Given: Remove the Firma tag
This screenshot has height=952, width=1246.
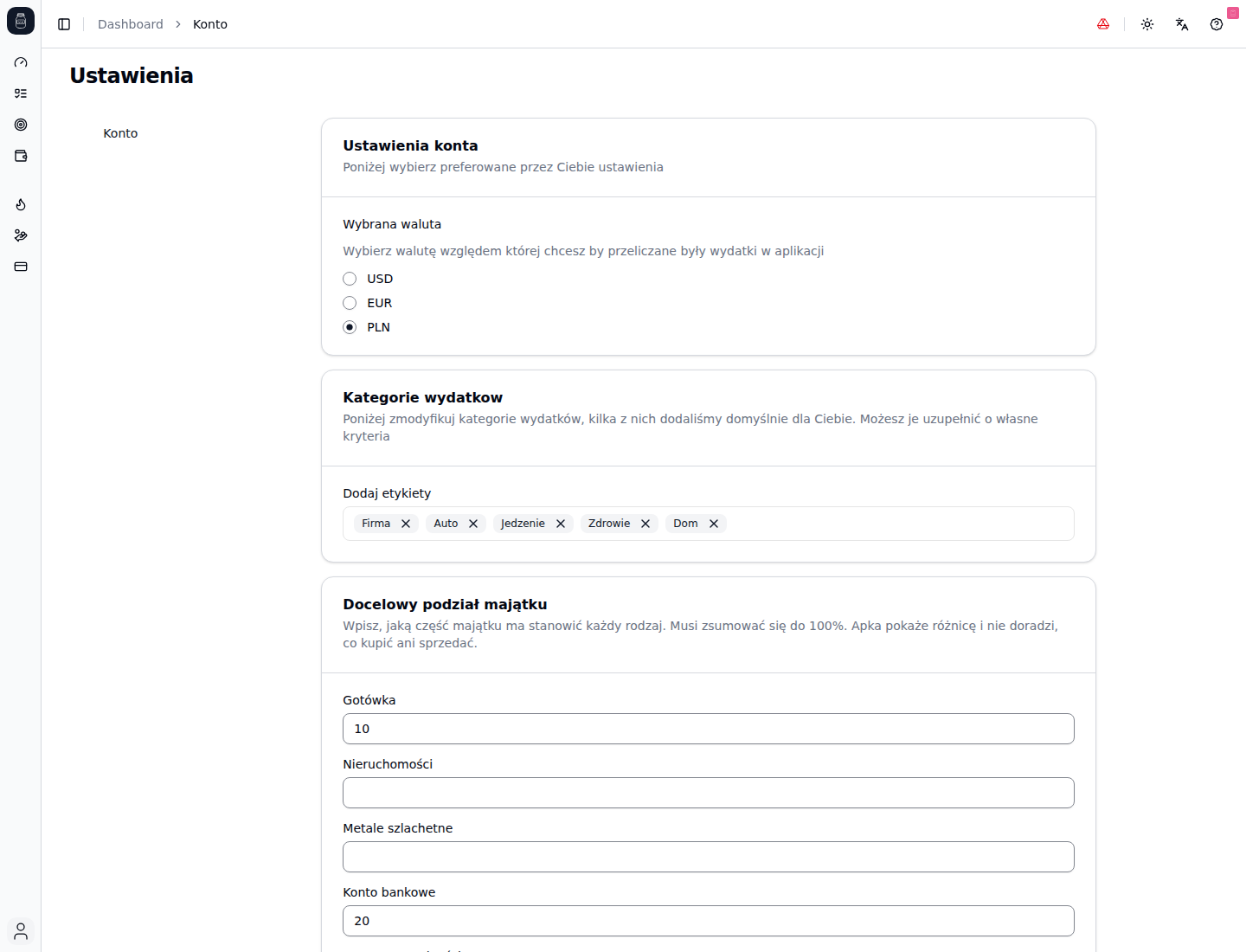Looking at the screenshot, I should (x=406, y=524).
